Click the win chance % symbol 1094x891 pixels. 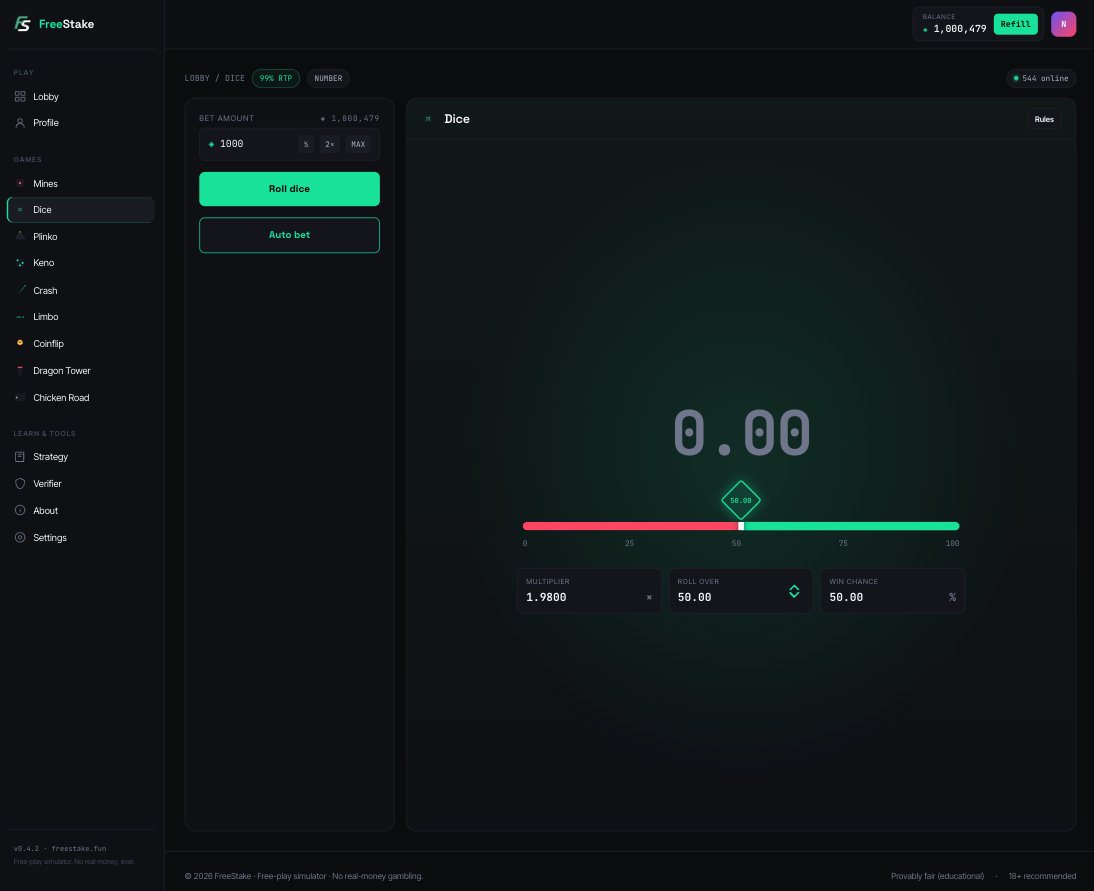click(952, 597)
